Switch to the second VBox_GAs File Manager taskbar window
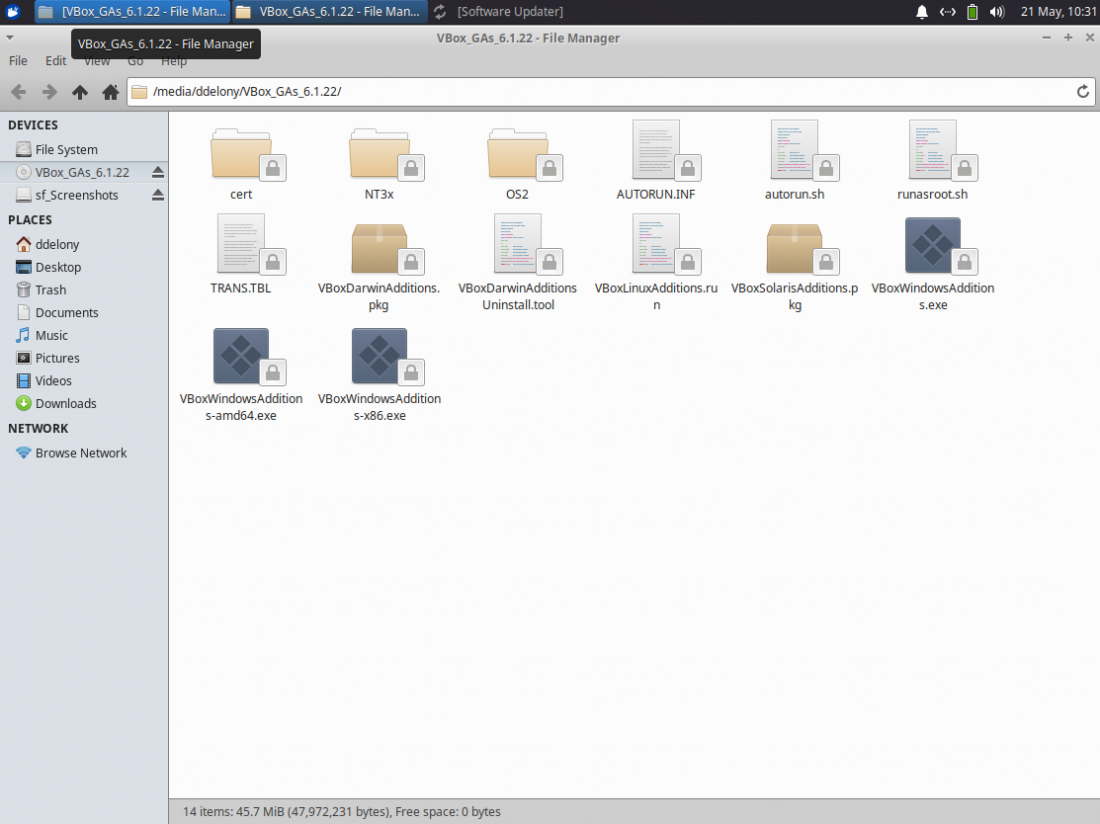This screenshot has width=1100, height=824. point(330,11)
